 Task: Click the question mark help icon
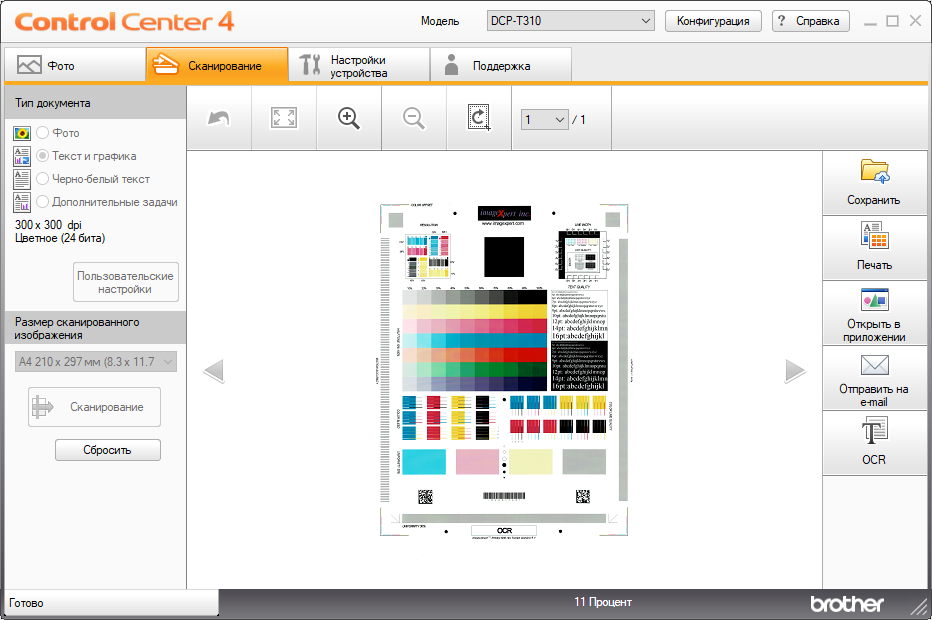[x=781, y=21]
